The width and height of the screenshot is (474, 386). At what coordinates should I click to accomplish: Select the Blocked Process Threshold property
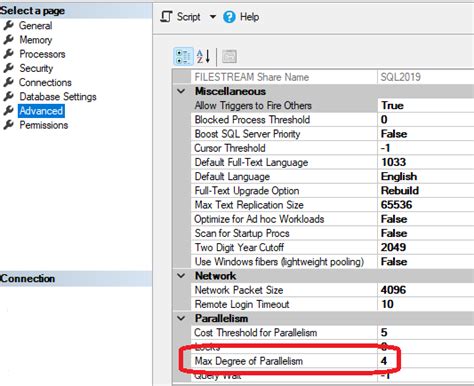[x=252, y=120]
